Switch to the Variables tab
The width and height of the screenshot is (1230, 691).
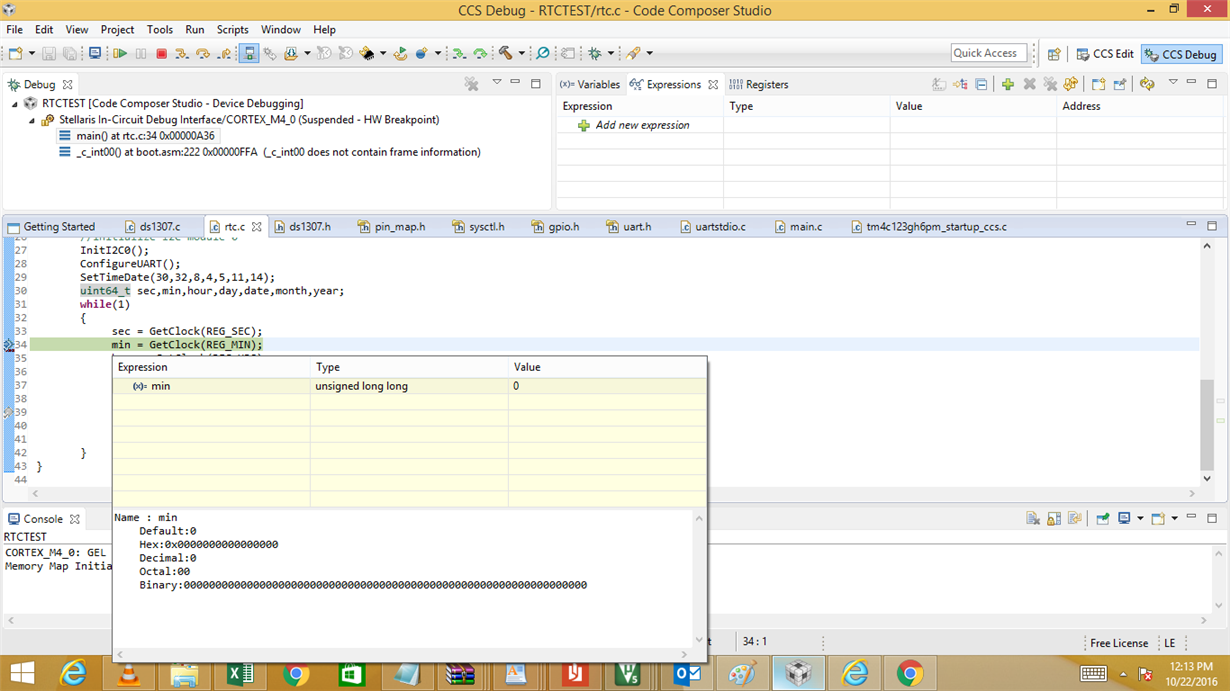point(590,85)
